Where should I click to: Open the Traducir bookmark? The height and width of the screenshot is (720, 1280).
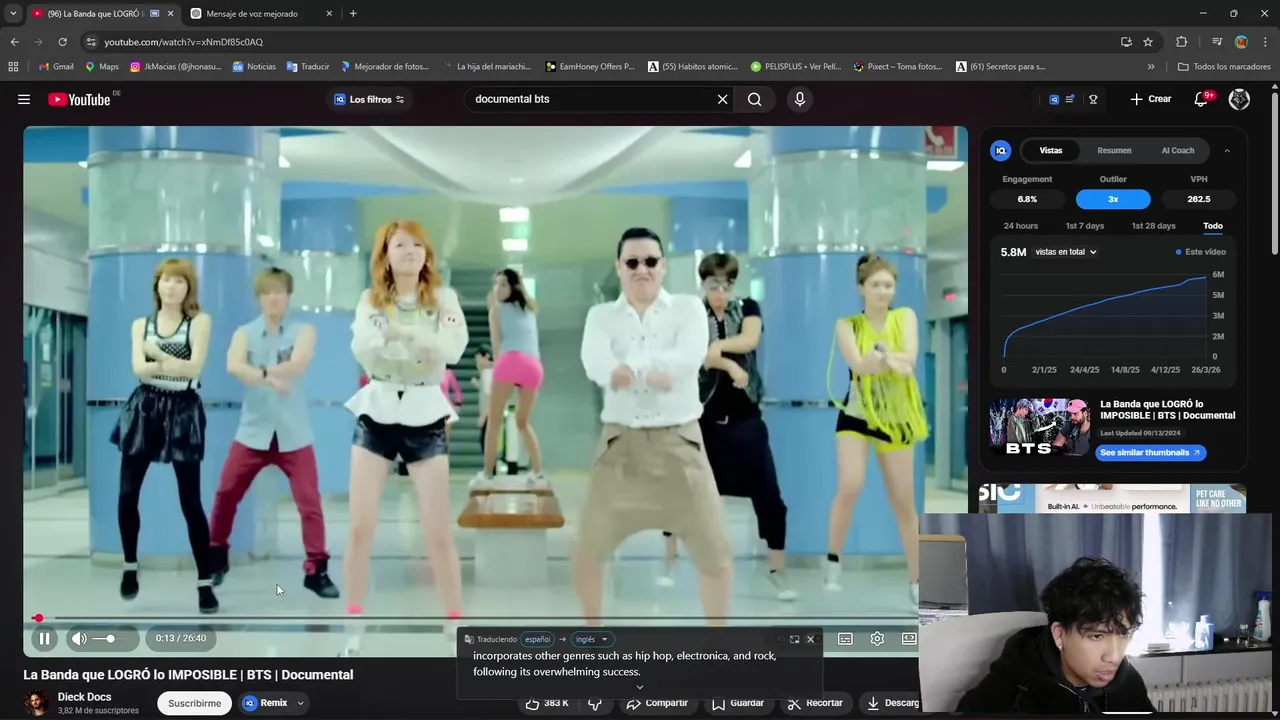pyautogui.click(x=308, y=67)
